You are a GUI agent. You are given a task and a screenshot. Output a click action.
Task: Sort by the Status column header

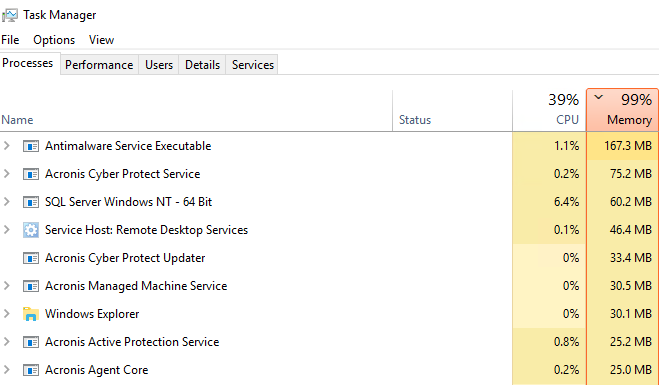[x=415, y=120]
